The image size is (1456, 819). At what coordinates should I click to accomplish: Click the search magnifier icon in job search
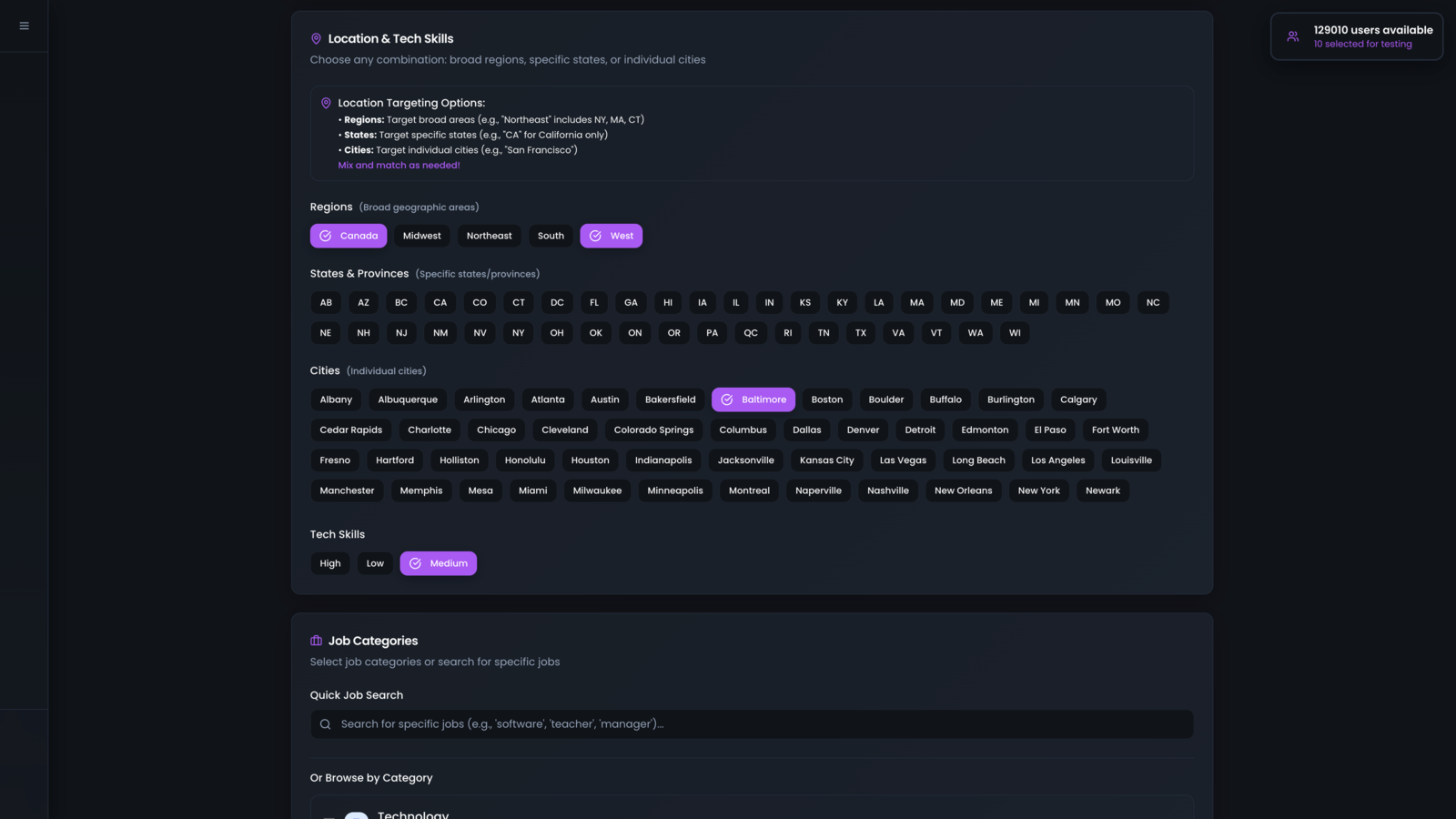pos(325,724)
